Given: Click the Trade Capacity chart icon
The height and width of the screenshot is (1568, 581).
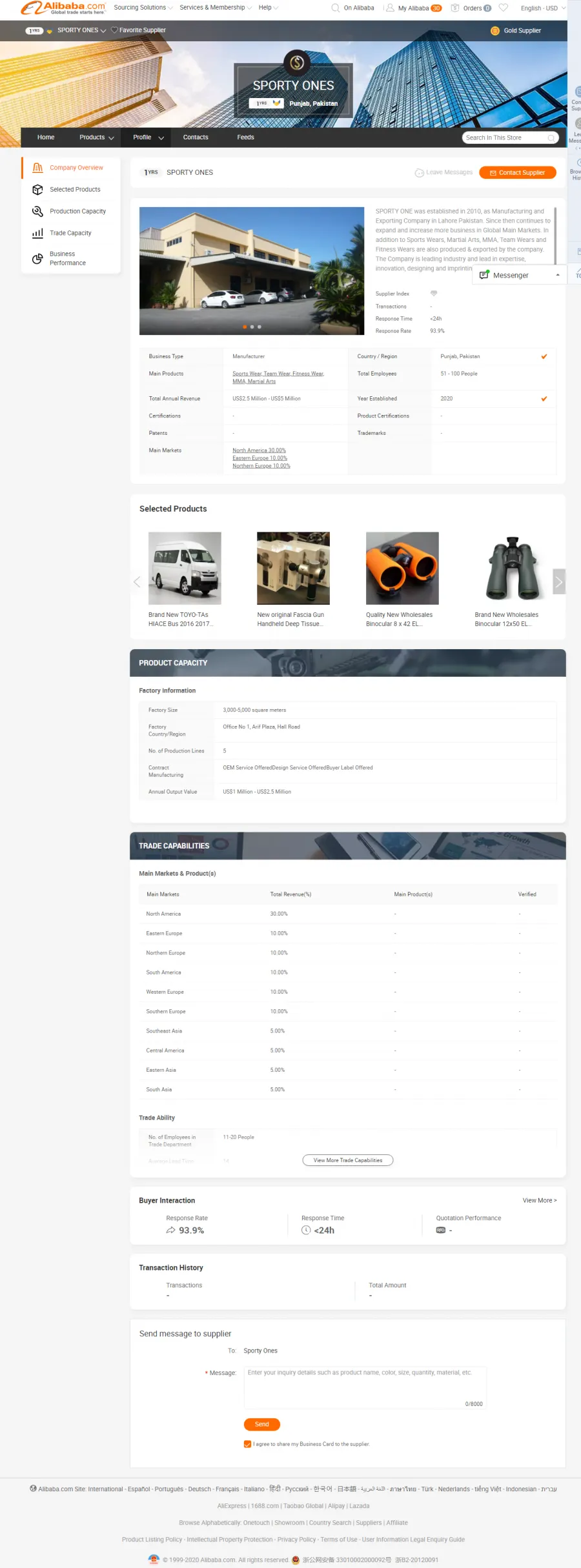Looking at the screenshot, I should [37, 233].
